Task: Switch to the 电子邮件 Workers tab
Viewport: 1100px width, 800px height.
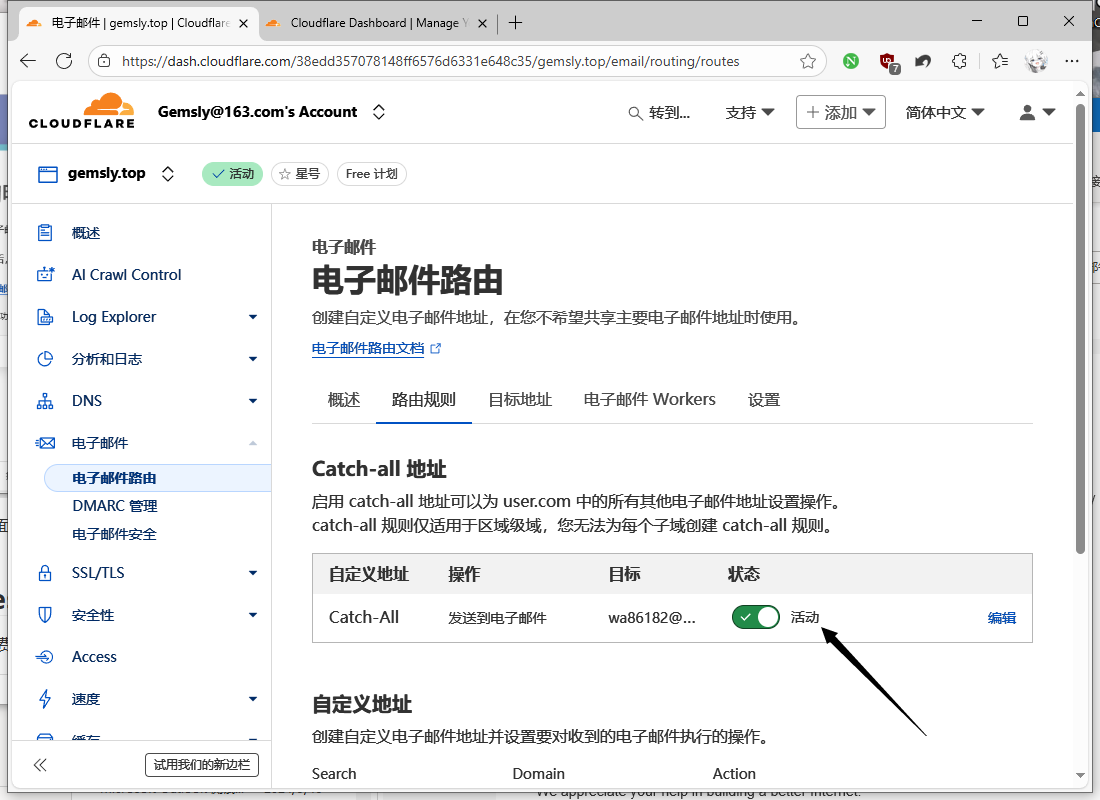Action: (649, 400)
